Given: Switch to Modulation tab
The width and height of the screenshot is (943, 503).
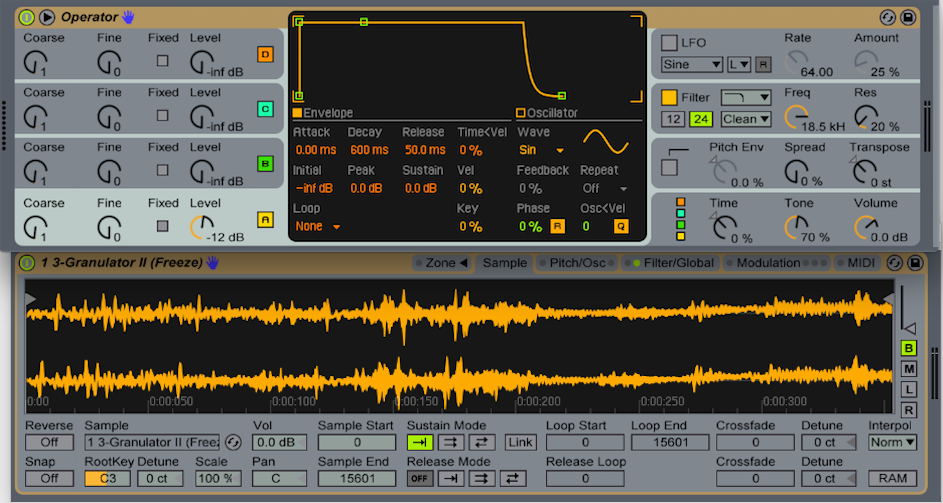Looking at the screenshot, I should pyautogui.click(x=776, y=263).
